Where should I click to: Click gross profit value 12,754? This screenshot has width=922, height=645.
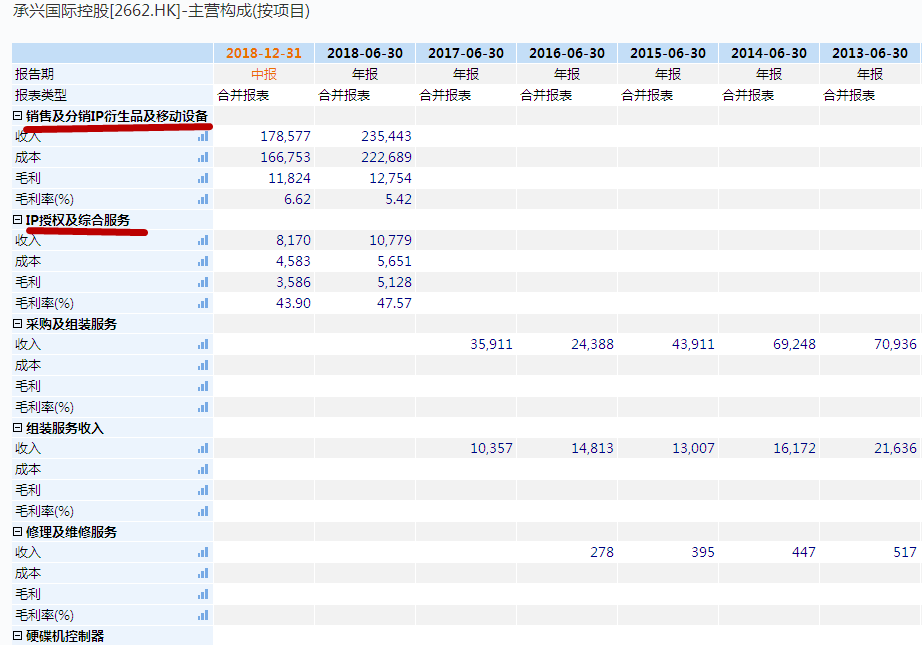click(x=390, y=178)
